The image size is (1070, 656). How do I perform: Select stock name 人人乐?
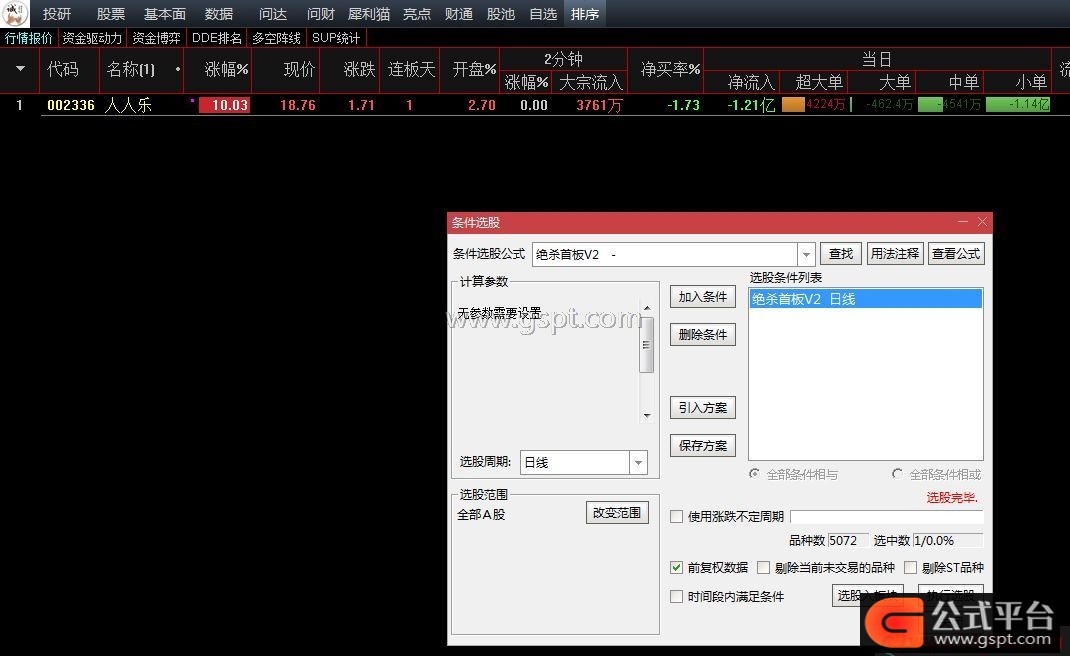pos(128,105)
